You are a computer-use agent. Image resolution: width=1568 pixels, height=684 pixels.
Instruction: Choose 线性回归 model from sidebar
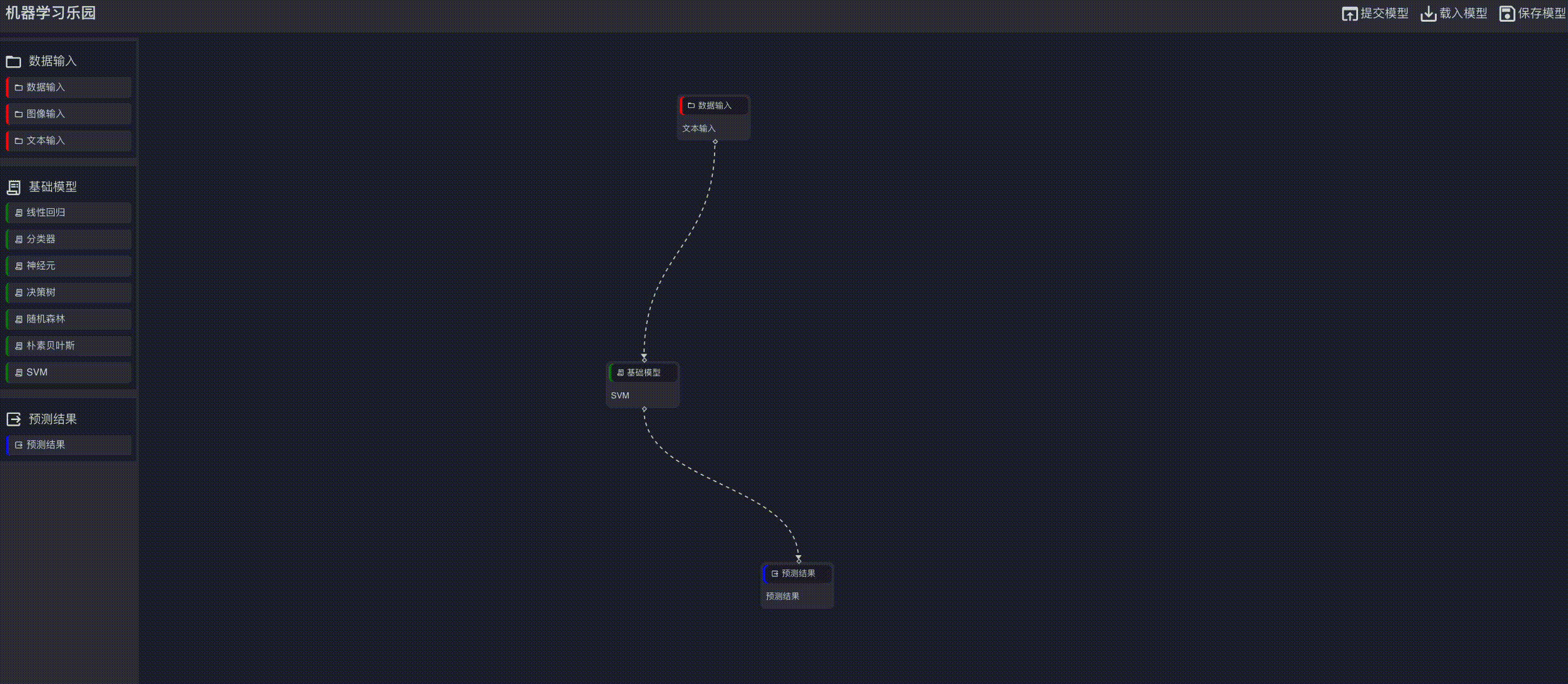coord(68,213)
